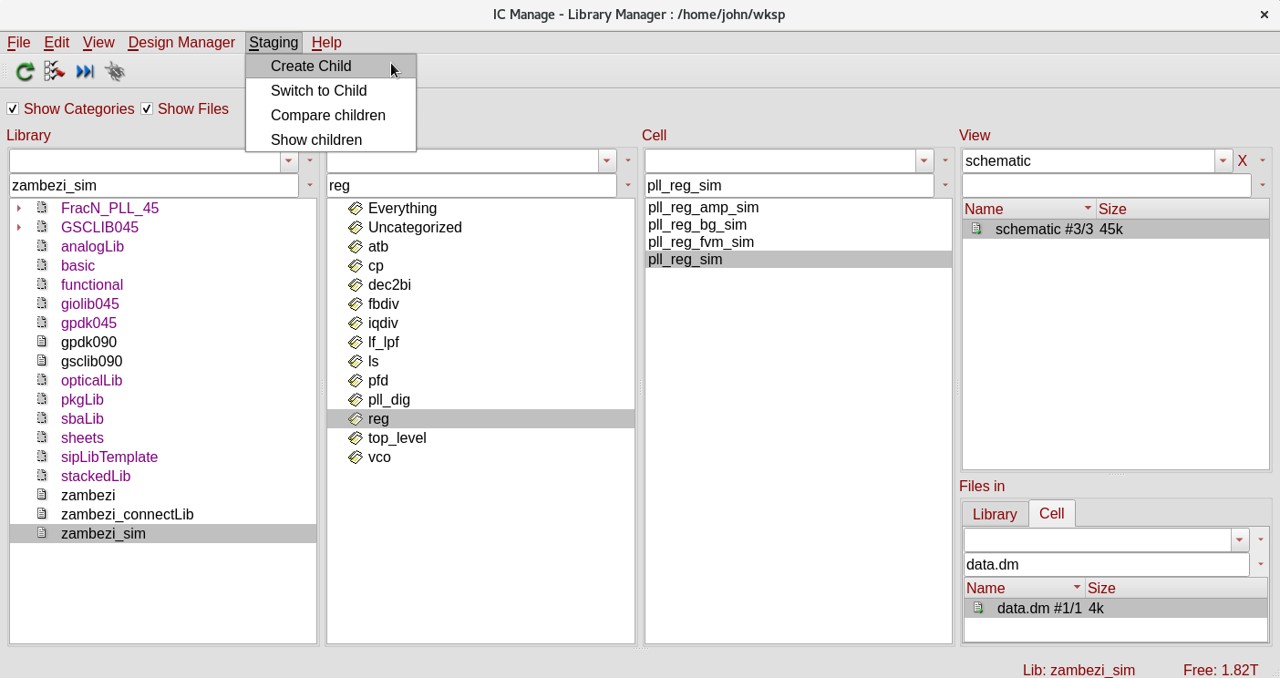Open the View schematic combo dropdown
Screen dimensions: 1280x678
pos(1222,161)
